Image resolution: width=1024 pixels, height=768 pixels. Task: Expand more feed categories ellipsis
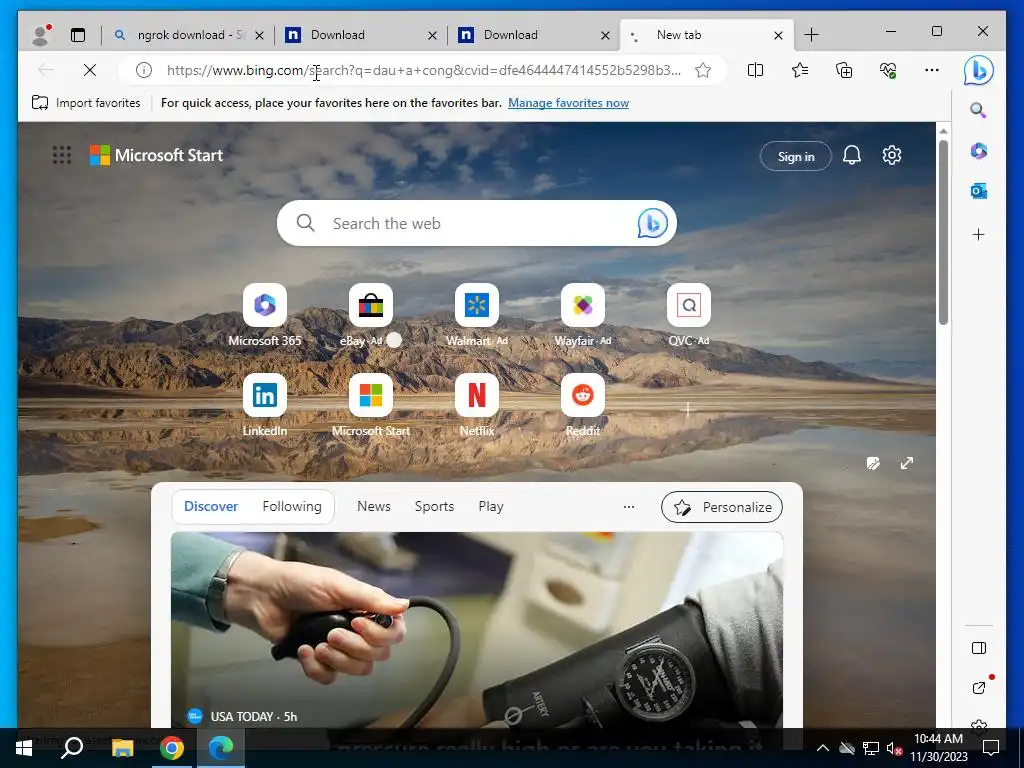pyautogui.click(x=628, y=507)
